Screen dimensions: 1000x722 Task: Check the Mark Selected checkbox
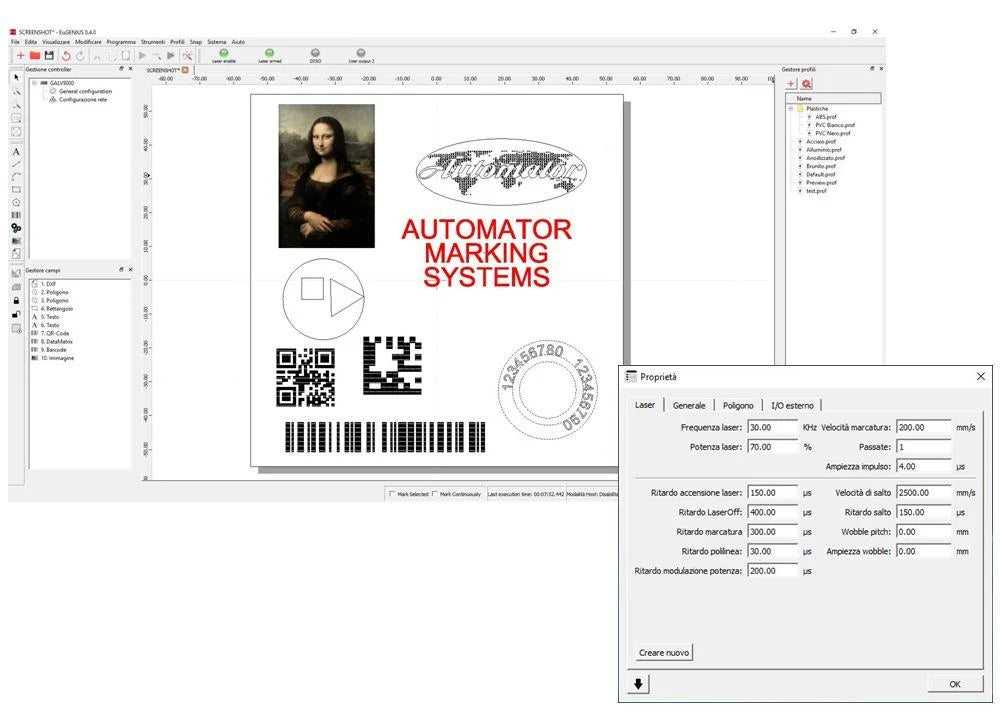tap(392, 494)
